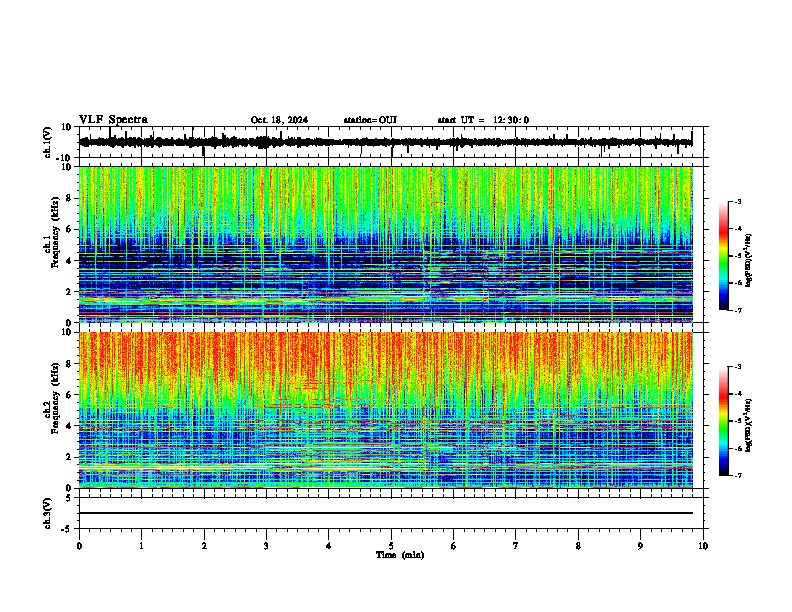Screen dimensions: 792x612
Task: Click inside the ch.1 frequency spectrogram
Action: tap(385, 244)
